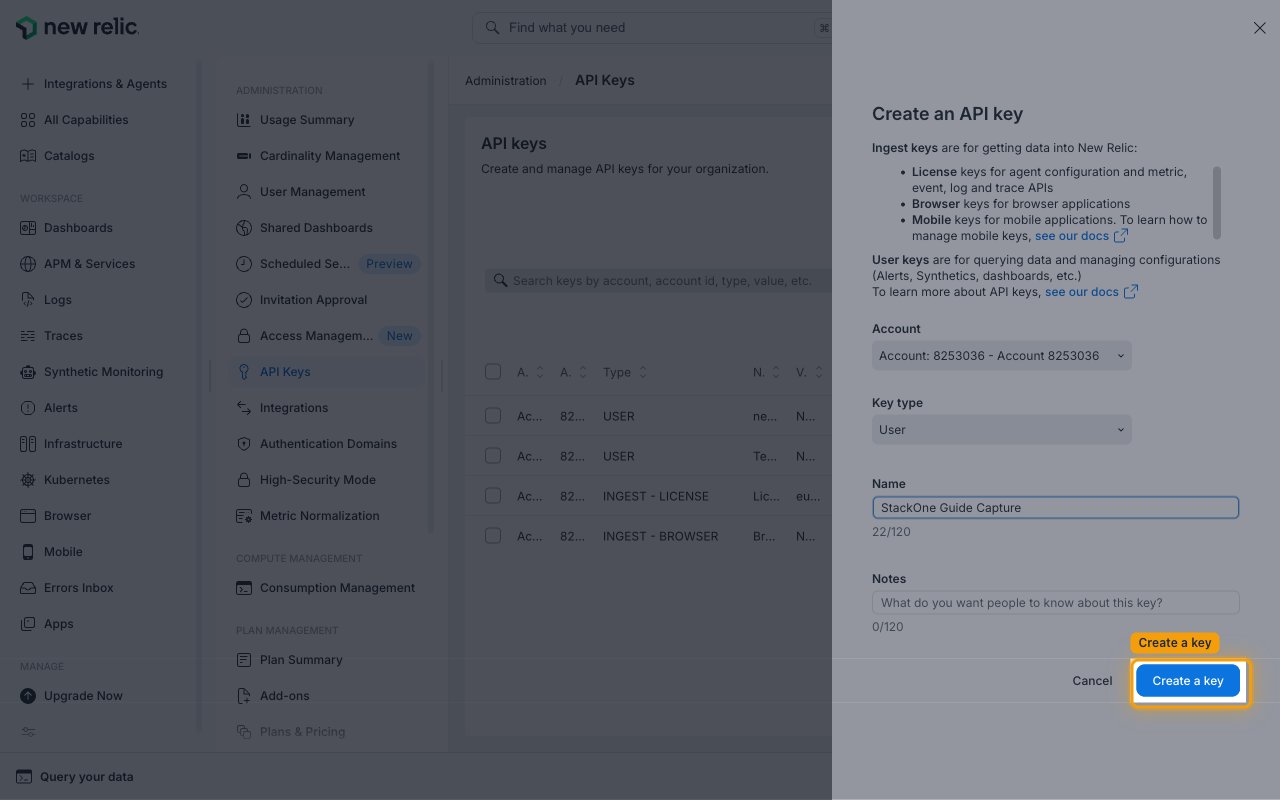Open Alerts sidebar icon
This screenshot has height=800, width=1280.
28,408
